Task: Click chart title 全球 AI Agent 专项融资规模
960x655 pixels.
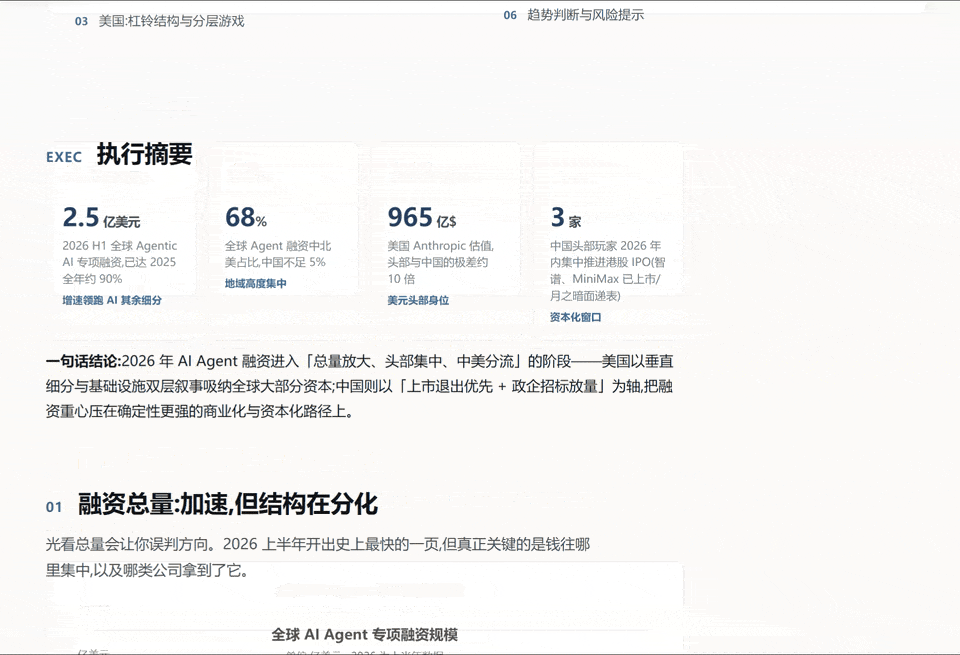Action: pyautogui.click(x=364, y=635)
